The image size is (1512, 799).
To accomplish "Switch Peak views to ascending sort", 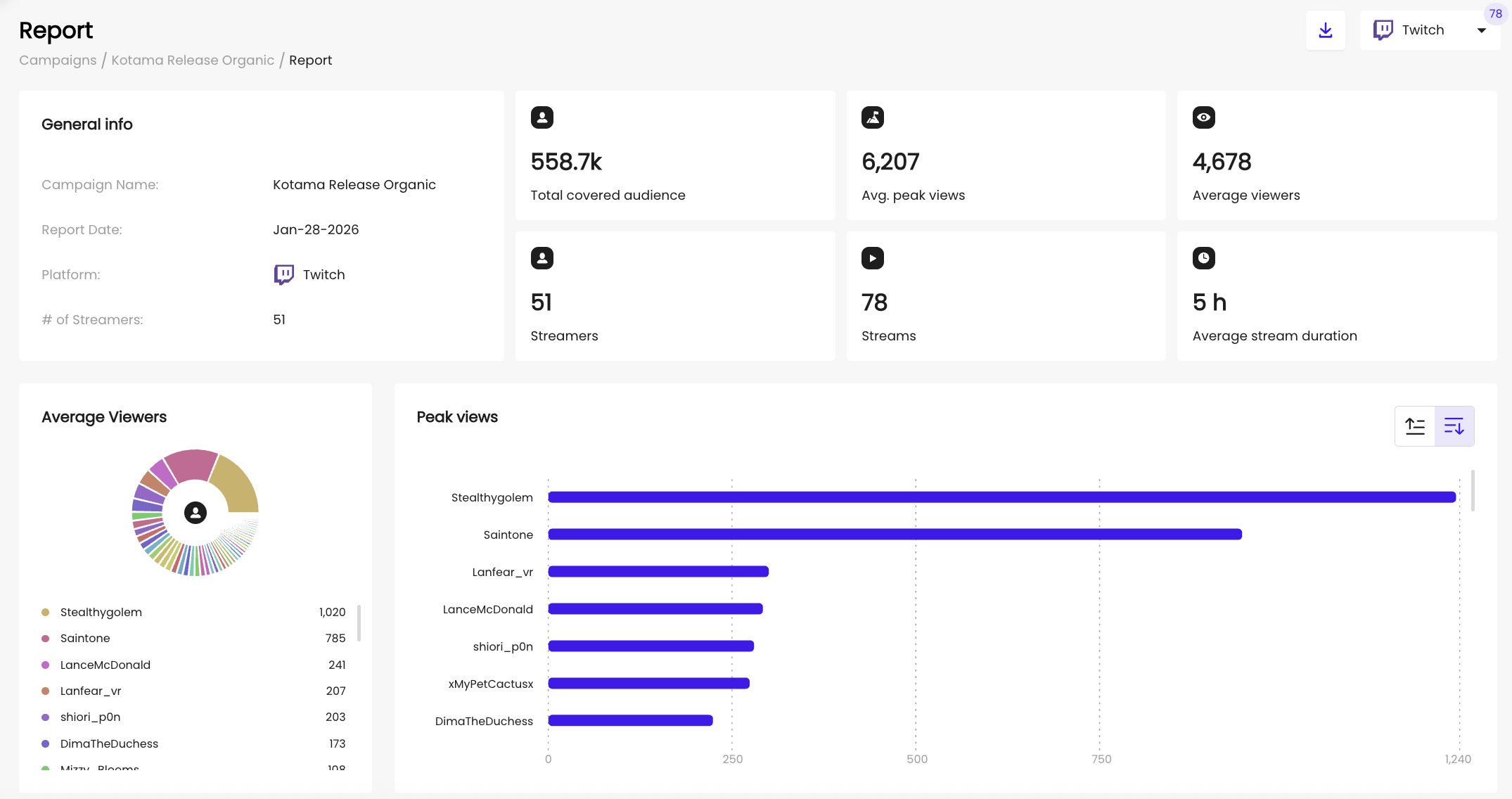I will (1414, 426).
